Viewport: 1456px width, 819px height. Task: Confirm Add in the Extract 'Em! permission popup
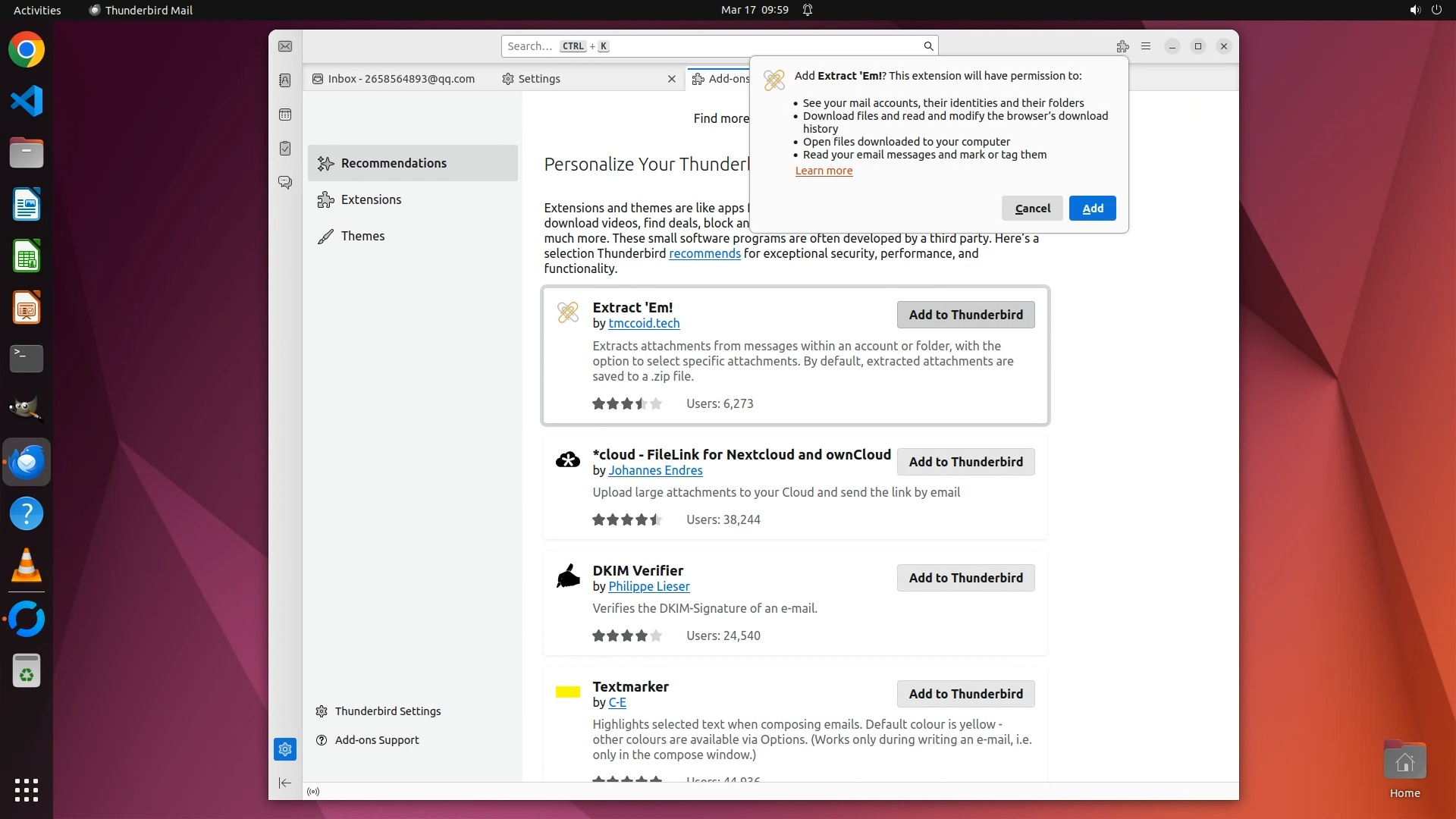(x=1092, y=209)
